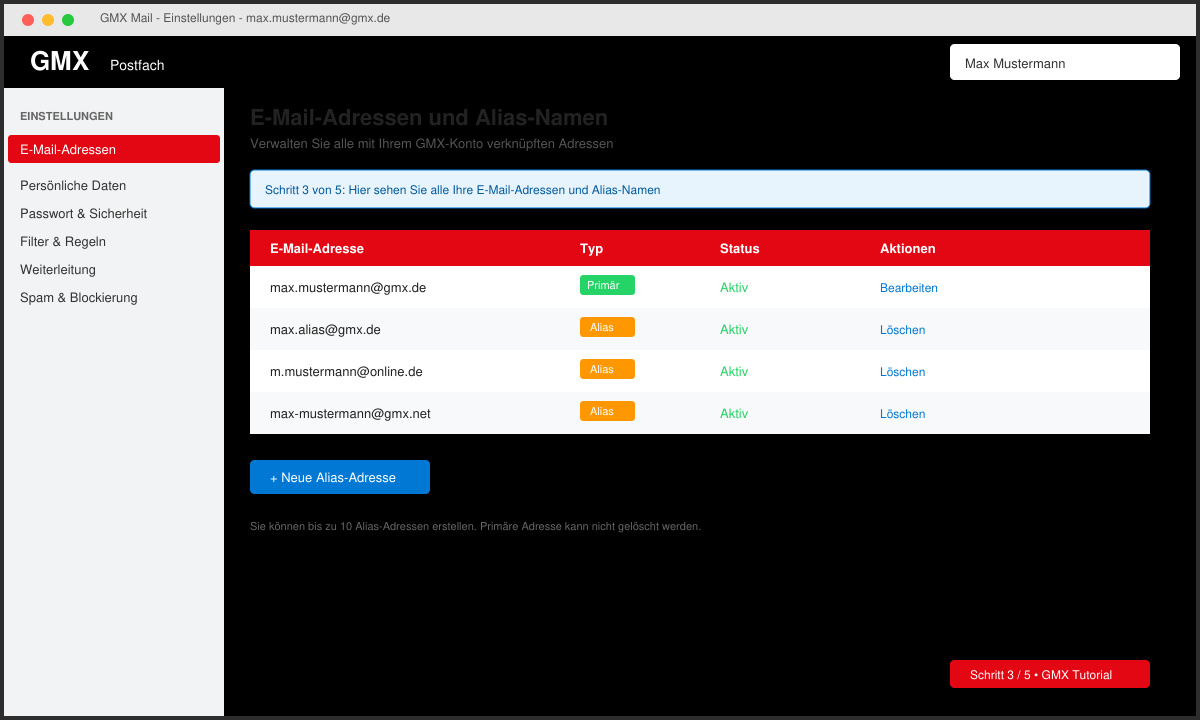
Task: Open Passwort & Sicherheit settings
Action: (x=84, y=213)
